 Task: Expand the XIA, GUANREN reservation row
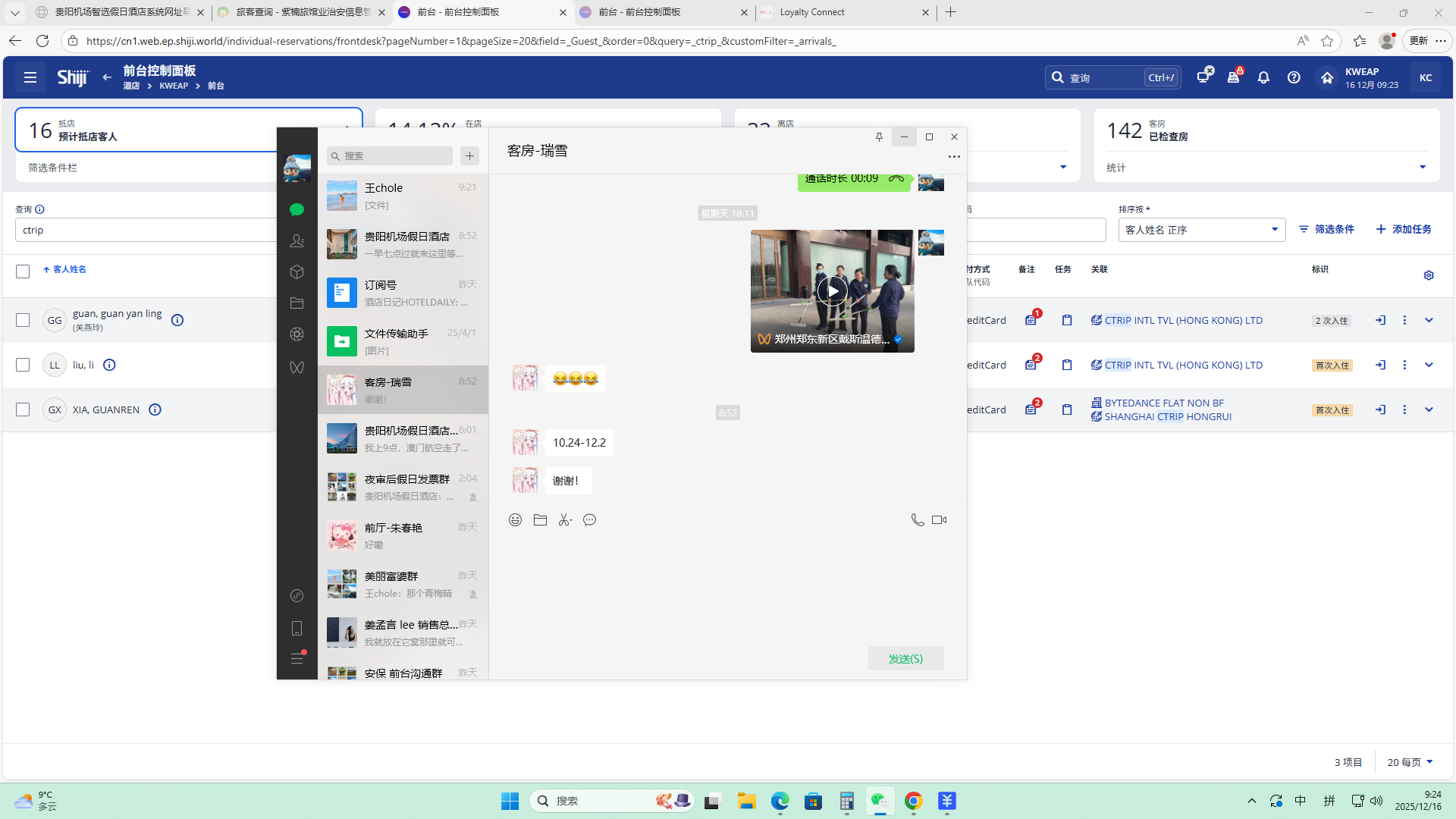1429,409
